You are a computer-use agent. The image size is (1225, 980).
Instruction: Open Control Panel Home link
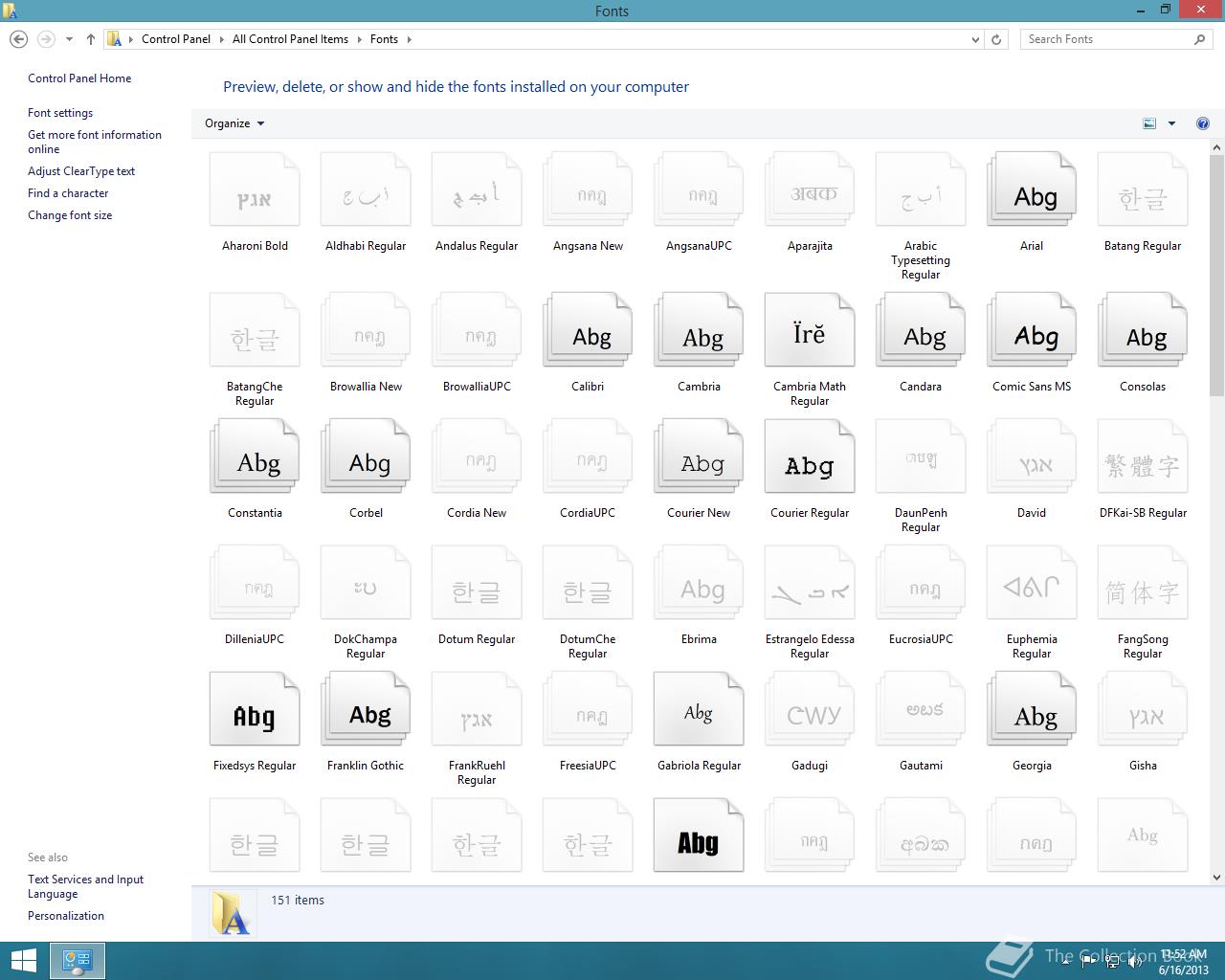79,78
